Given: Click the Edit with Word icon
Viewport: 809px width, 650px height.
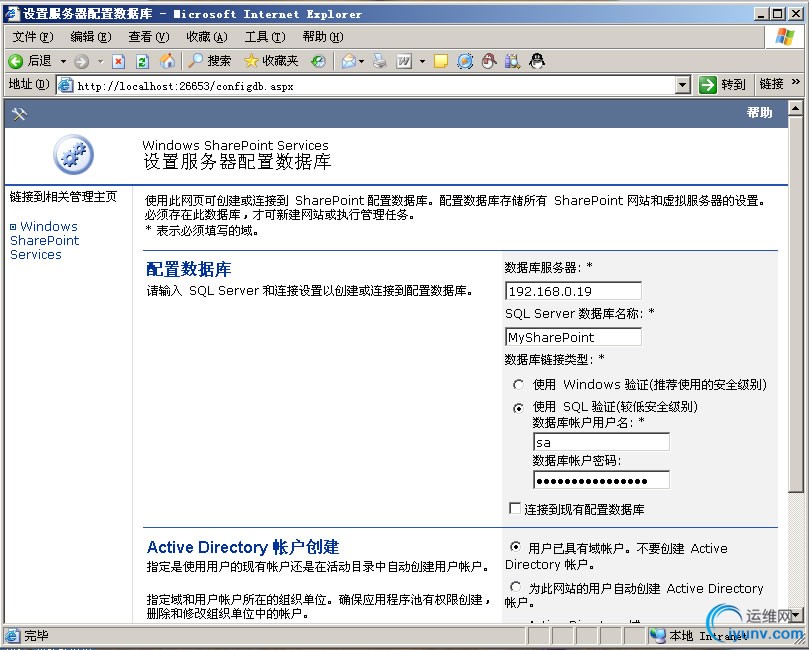Looking at the screenshot, I should [404, 61].
